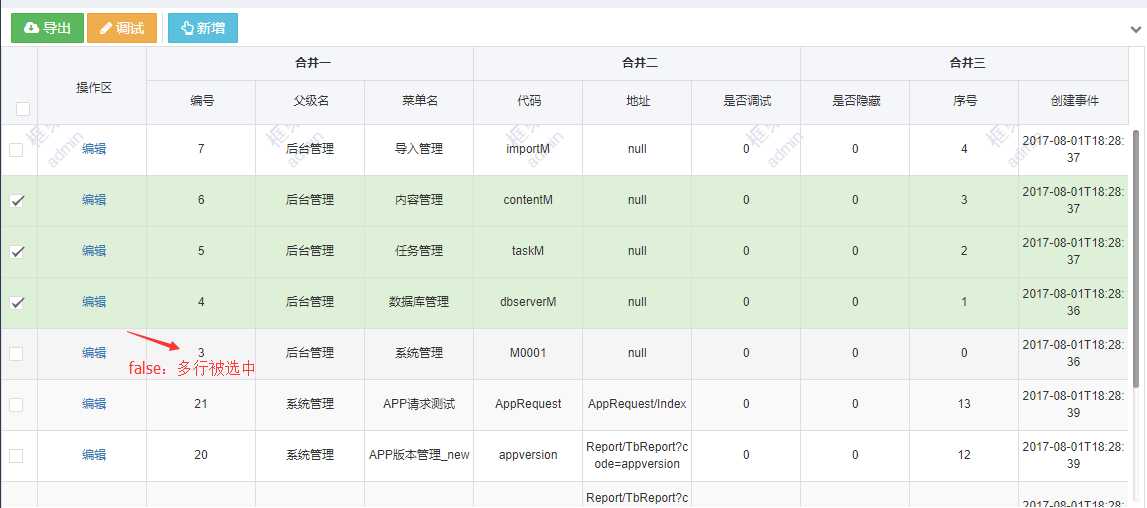This screenshot has height=508, width=1147.
Task: Click the importM code cell
Action: click(528, 149)
